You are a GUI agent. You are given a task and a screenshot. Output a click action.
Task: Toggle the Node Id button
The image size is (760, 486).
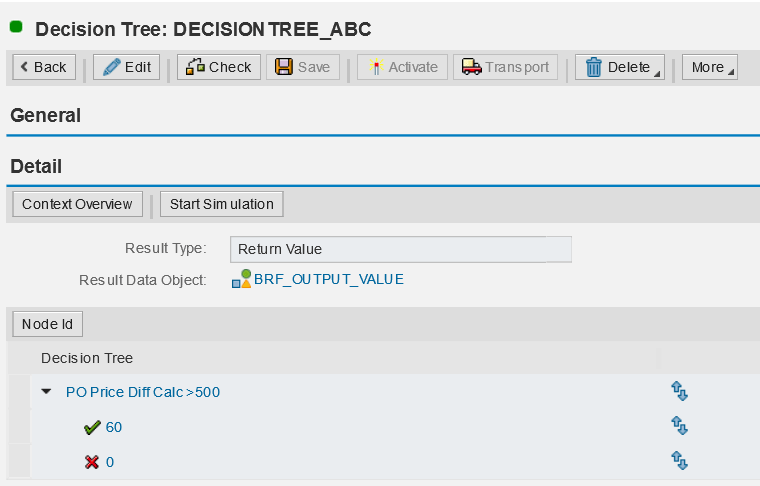coord(47,324)
